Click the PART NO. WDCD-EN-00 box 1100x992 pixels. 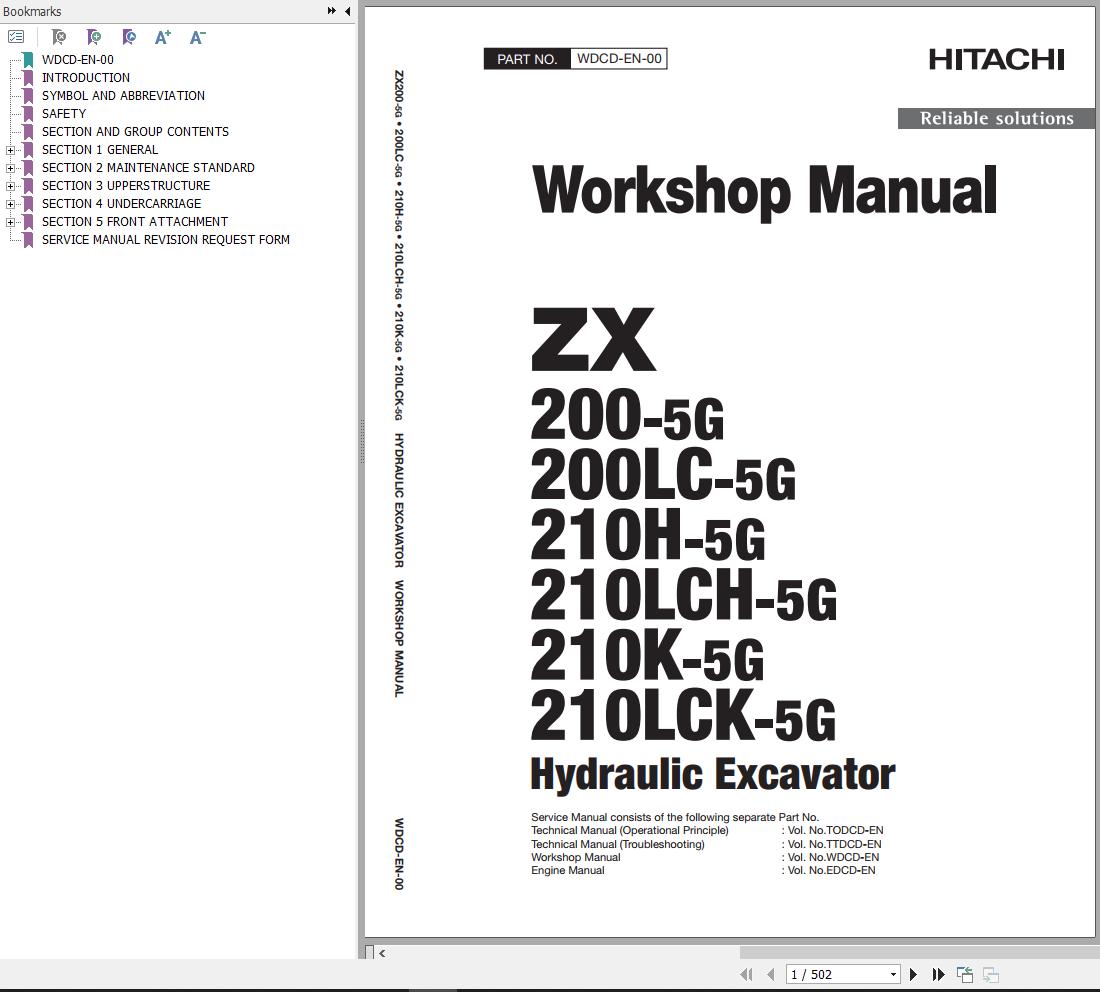point(575,59)
